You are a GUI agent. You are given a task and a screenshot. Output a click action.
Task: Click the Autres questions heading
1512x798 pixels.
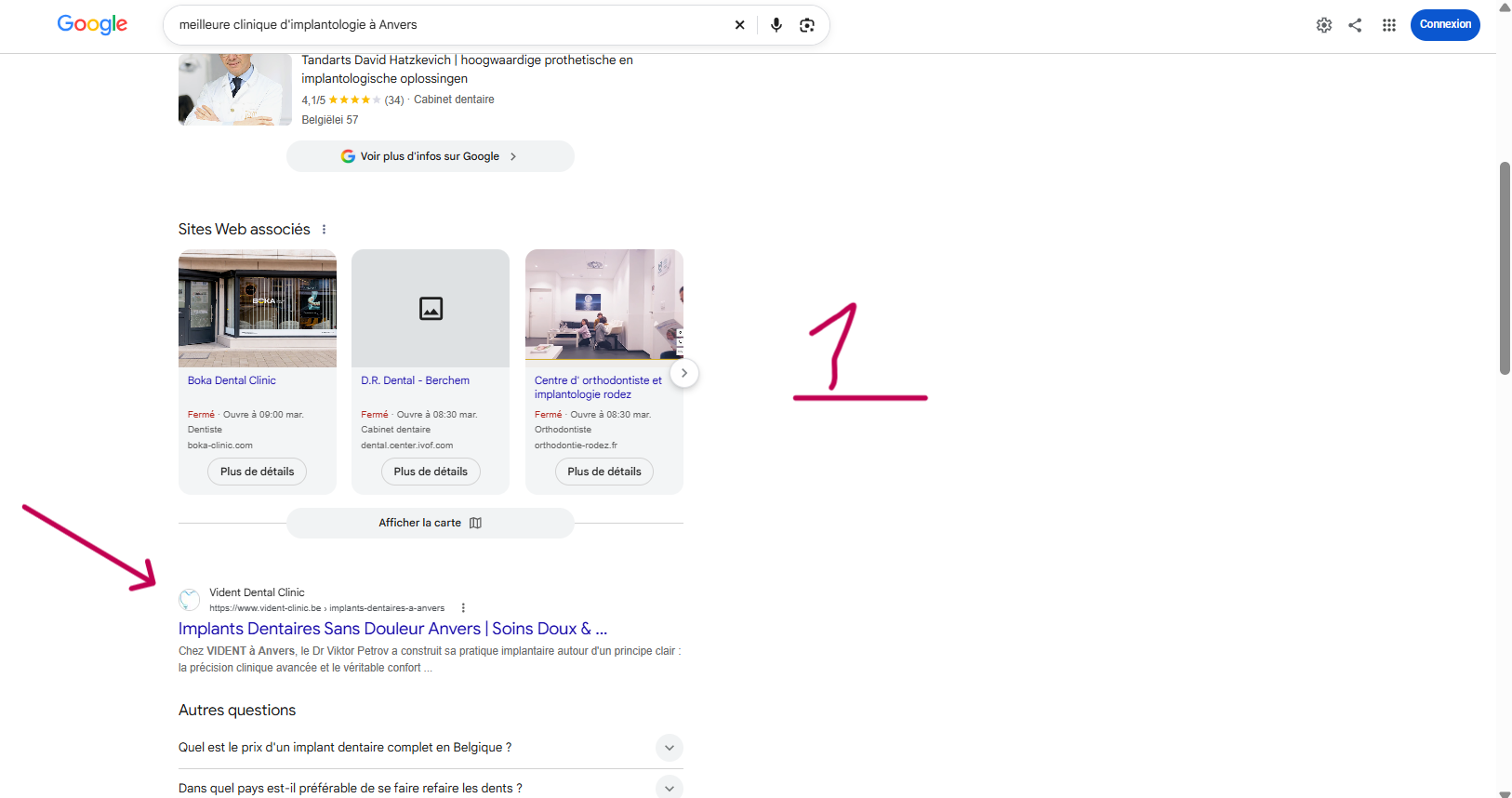237,711
